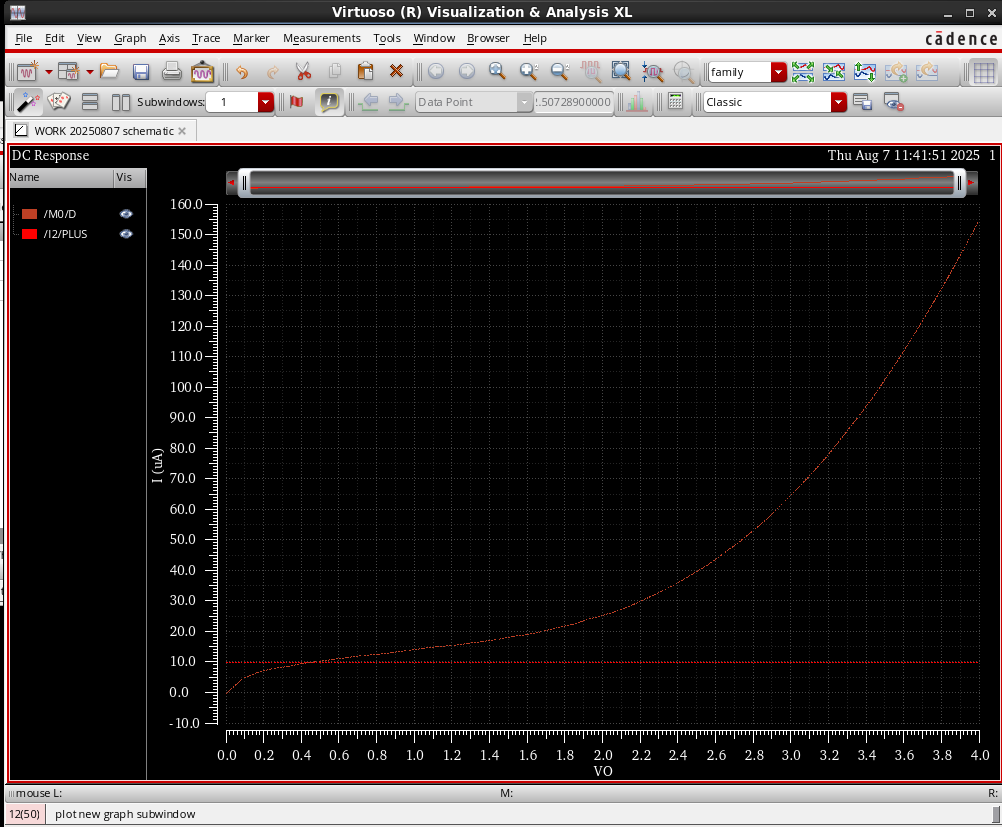Click the right red arrow of pan bar
This screenshot has width=1002, height=827.
971,183
